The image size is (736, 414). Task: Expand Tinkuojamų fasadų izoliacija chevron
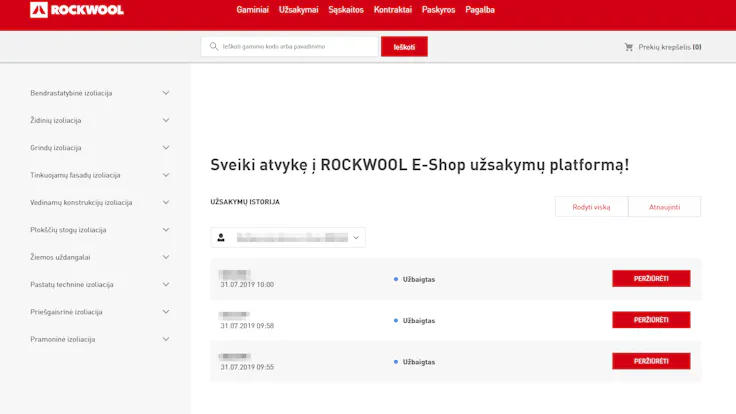coord(166,175)
